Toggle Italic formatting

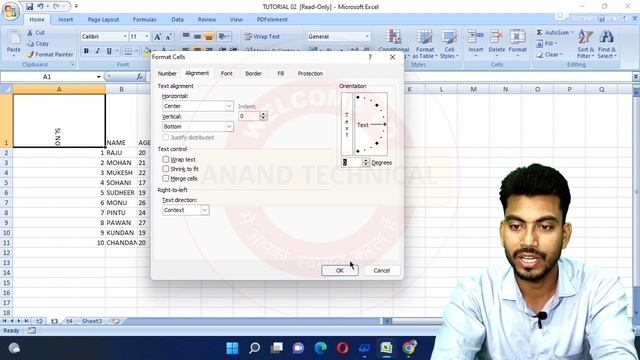[98, 51]
